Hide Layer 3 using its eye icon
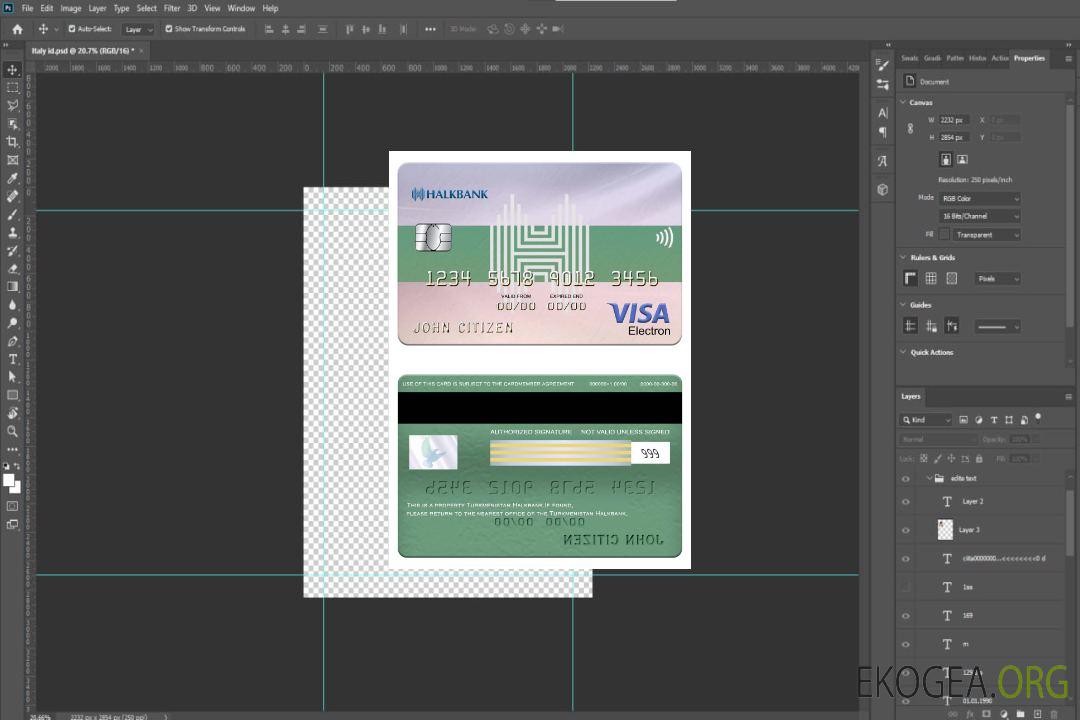This screenshot has width=1080, height=720. click(906, 531)
